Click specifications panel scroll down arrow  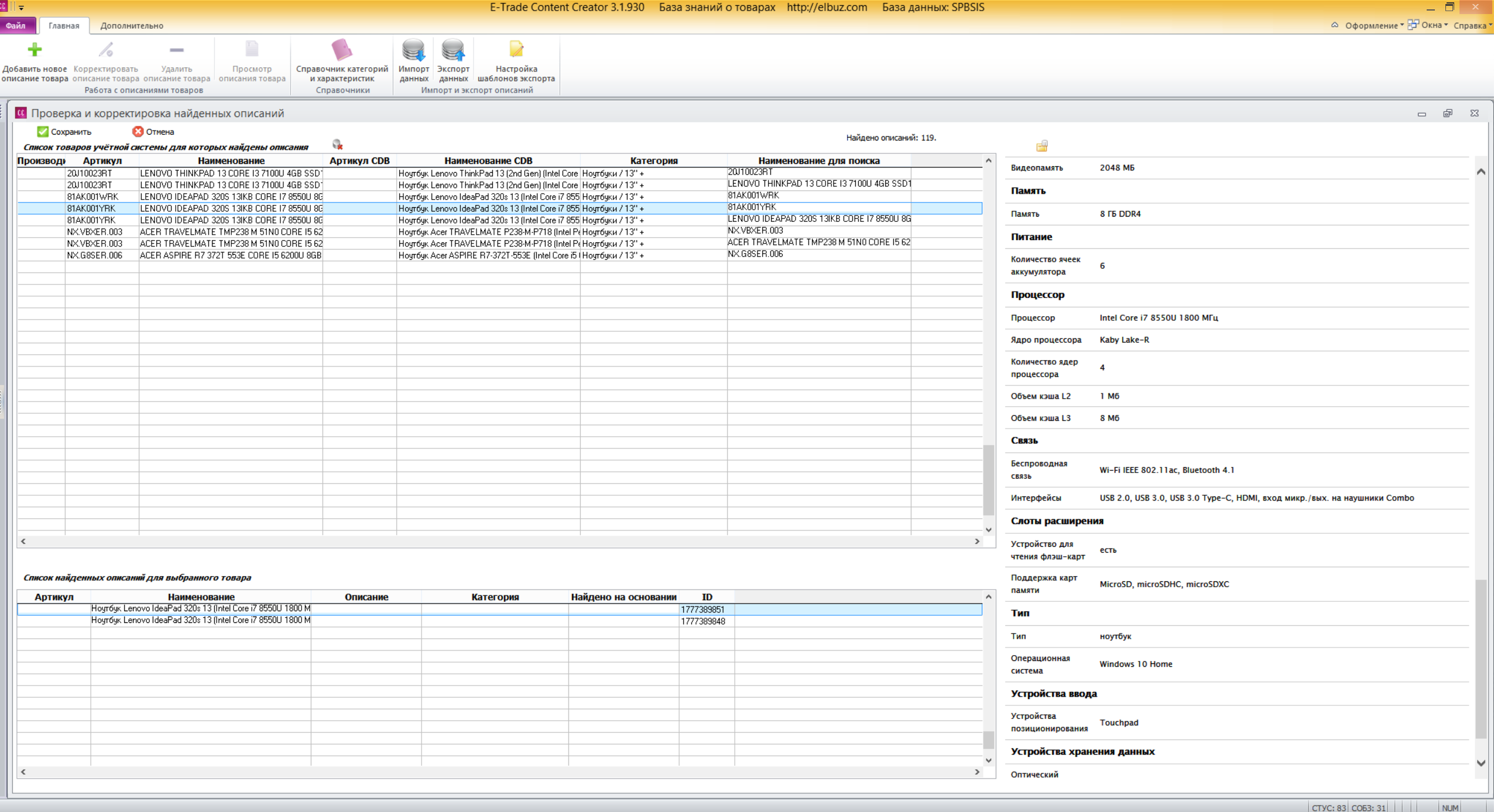(1481, 763)
